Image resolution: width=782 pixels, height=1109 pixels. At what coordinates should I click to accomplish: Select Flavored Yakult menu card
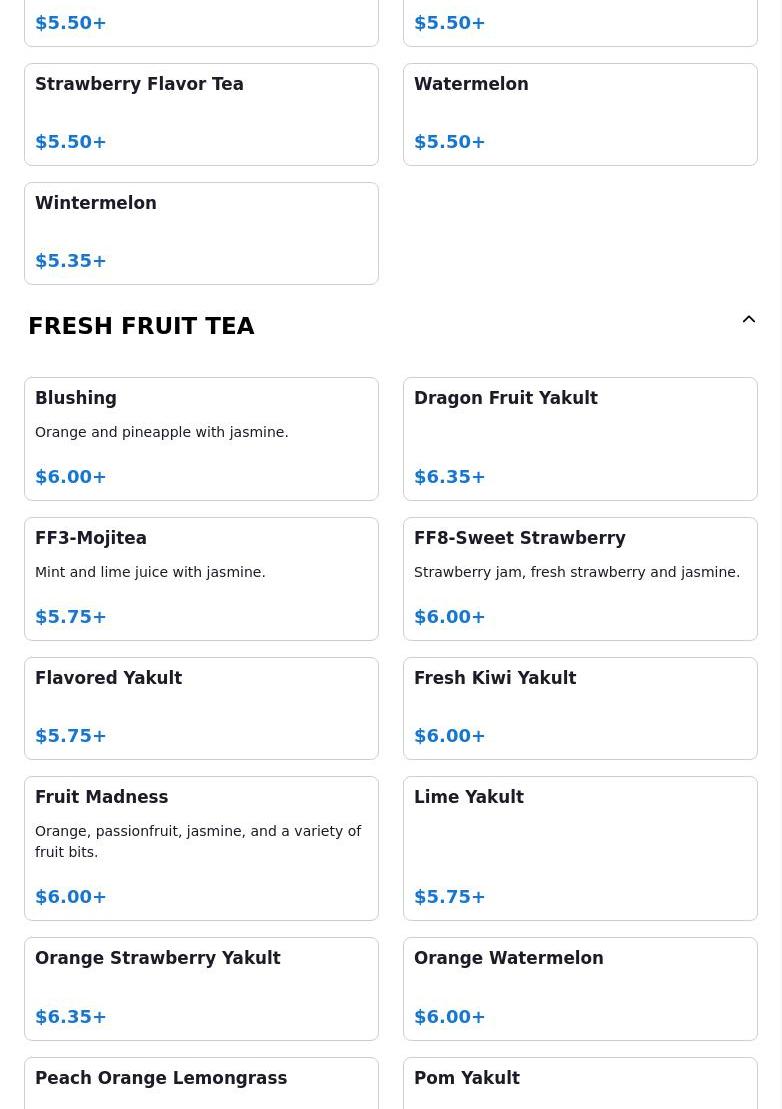[202, 708]
